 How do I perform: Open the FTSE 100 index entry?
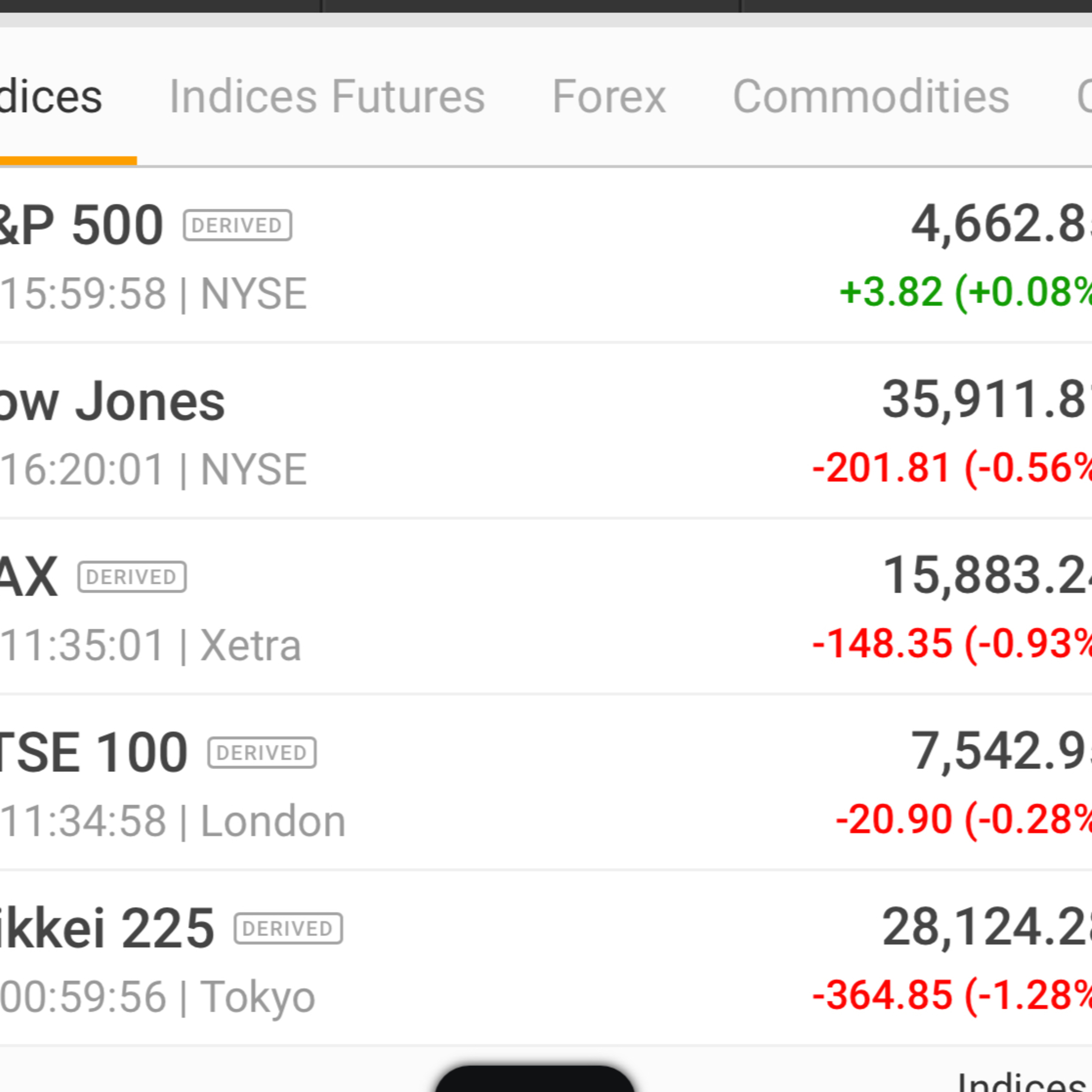click(x=93, y=753)
